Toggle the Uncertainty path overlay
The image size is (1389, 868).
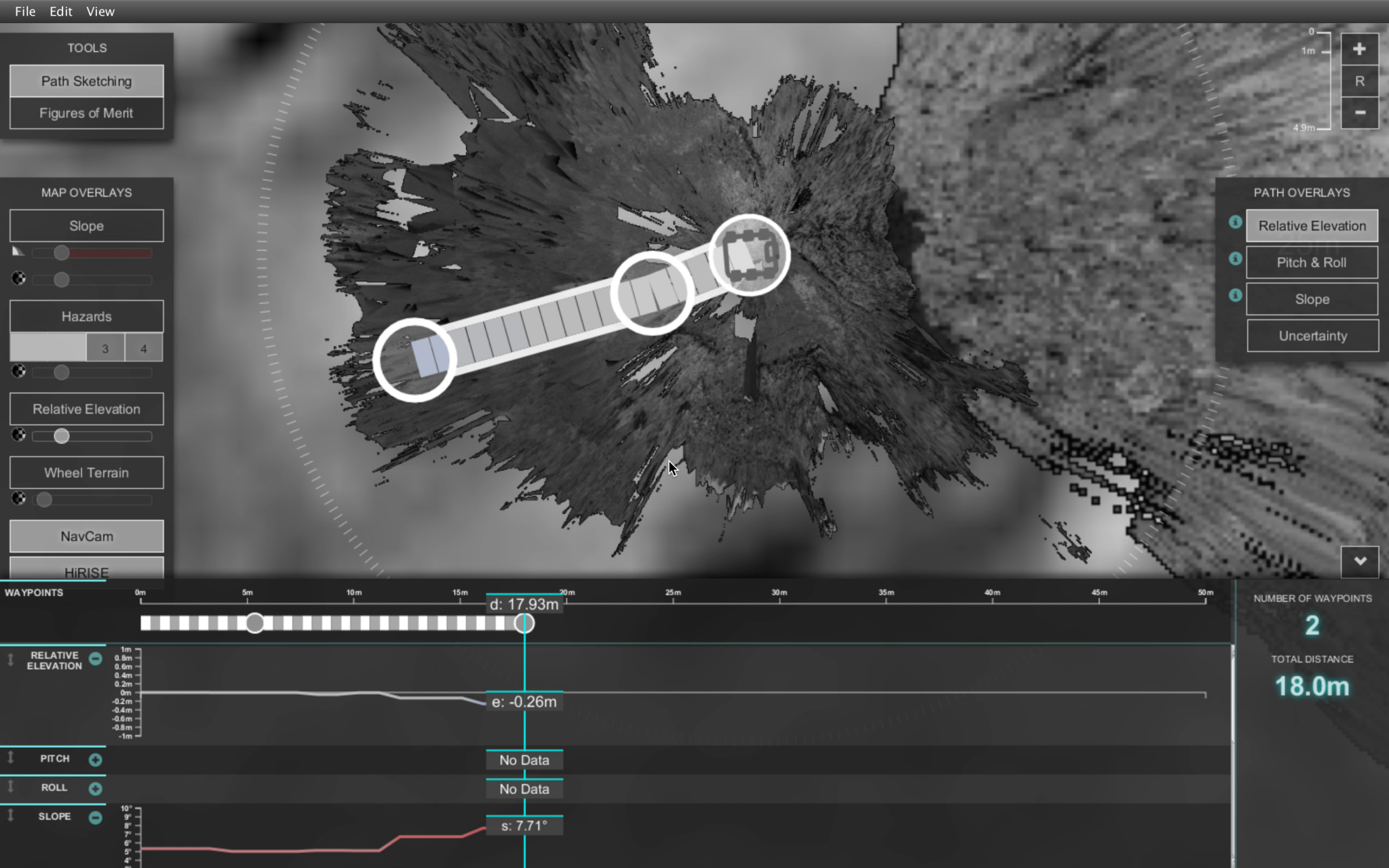coord(1312,336)
